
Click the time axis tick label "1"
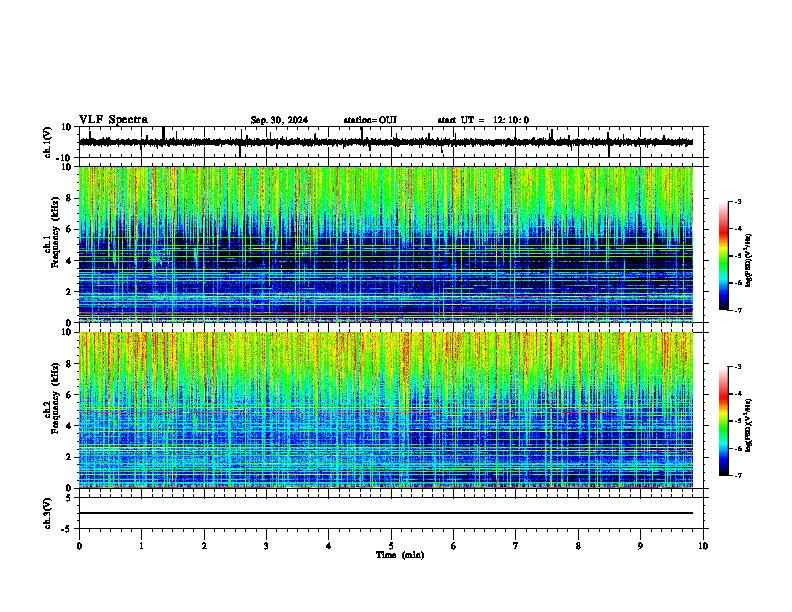(141, 546)
